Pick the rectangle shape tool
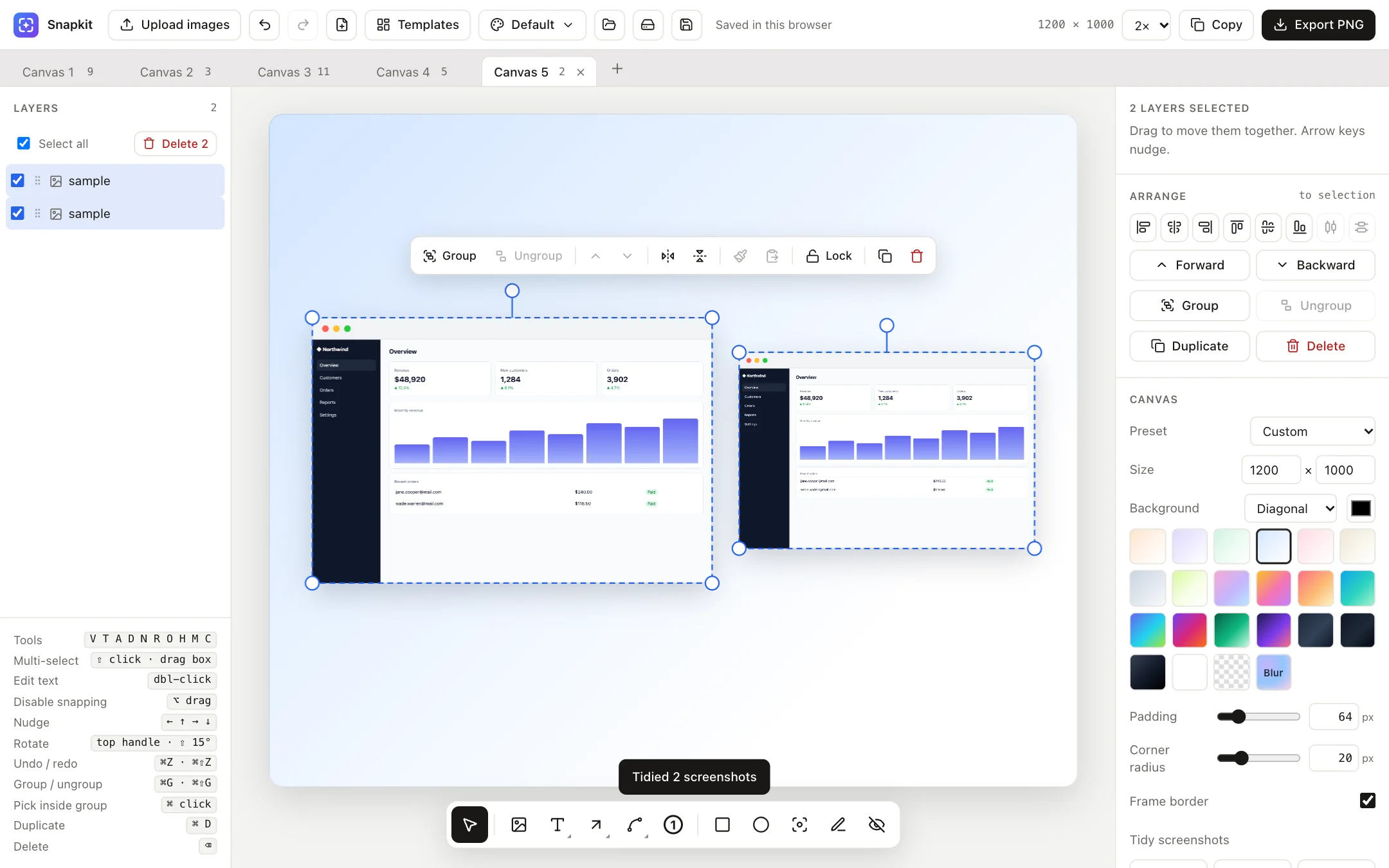The height and width of the screenshot is (868, 1389). coord(722,824)
